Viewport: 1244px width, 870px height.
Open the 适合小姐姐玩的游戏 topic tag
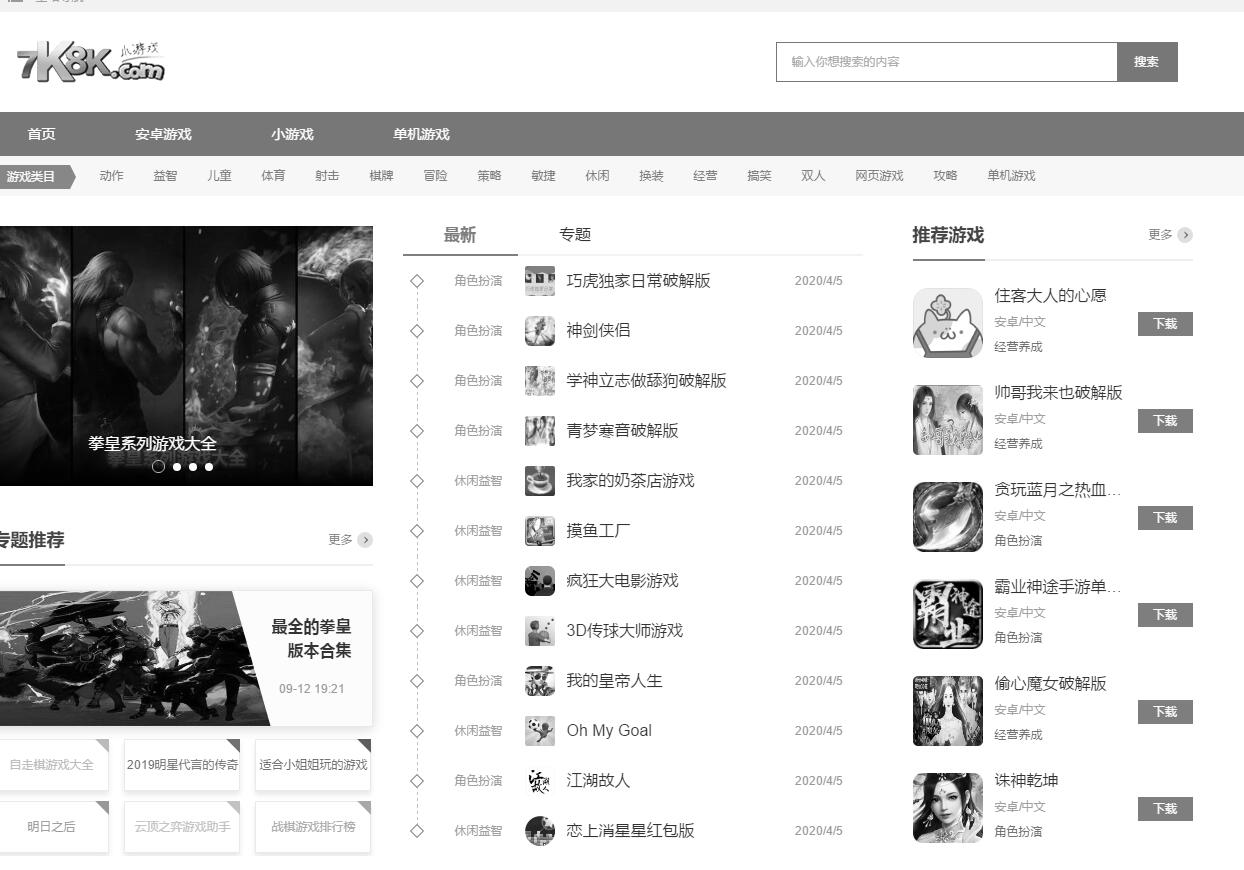[x=313, y=765]
